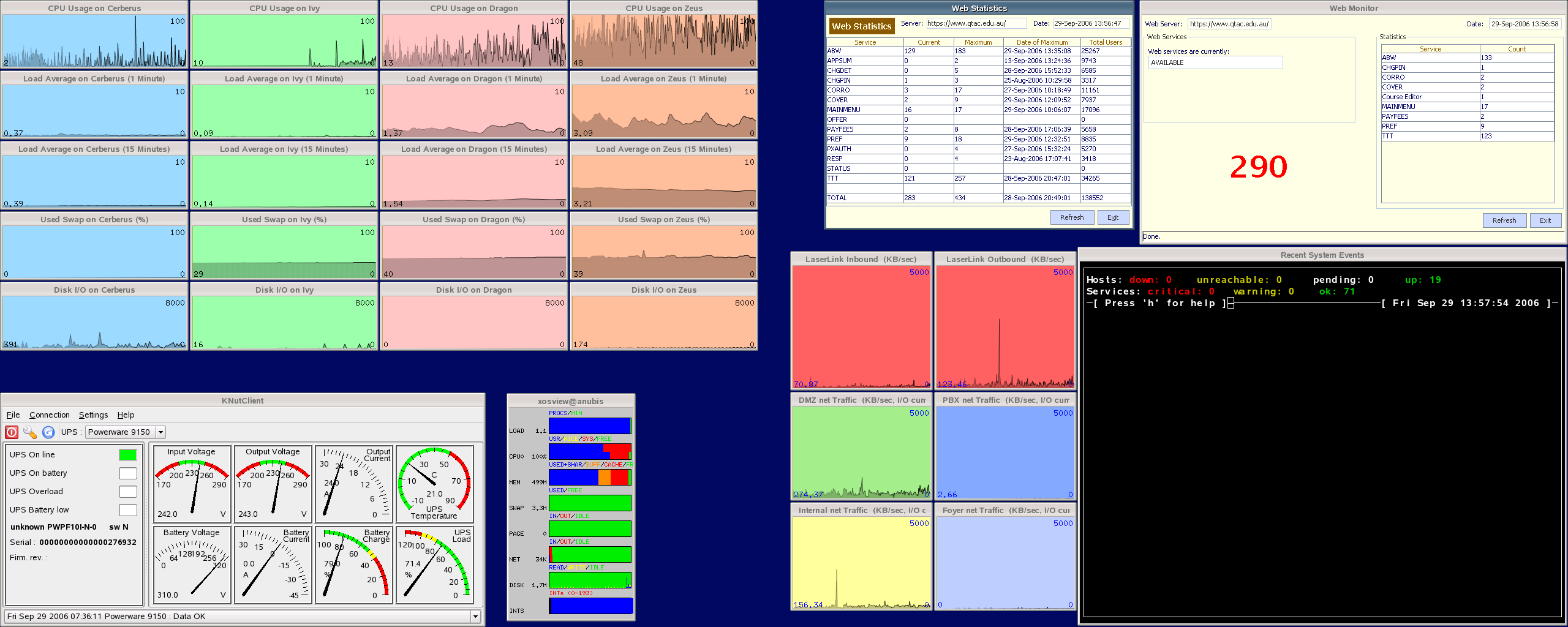
Task: Click the CPU0 usage bar in xosview
Action: tap(589, 452)
